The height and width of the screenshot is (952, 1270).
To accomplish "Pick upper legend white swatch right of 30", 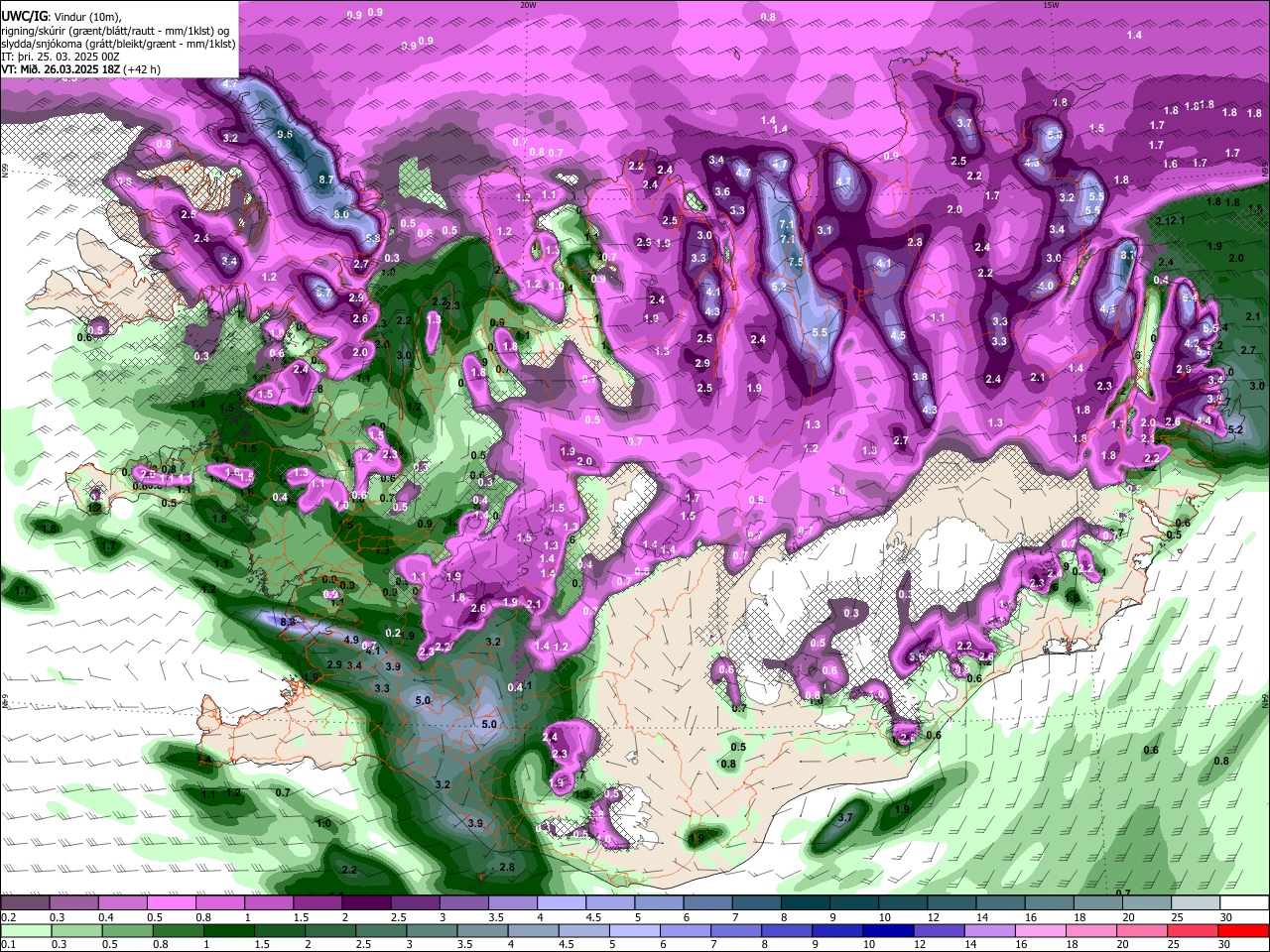I will pos(1244,903).
